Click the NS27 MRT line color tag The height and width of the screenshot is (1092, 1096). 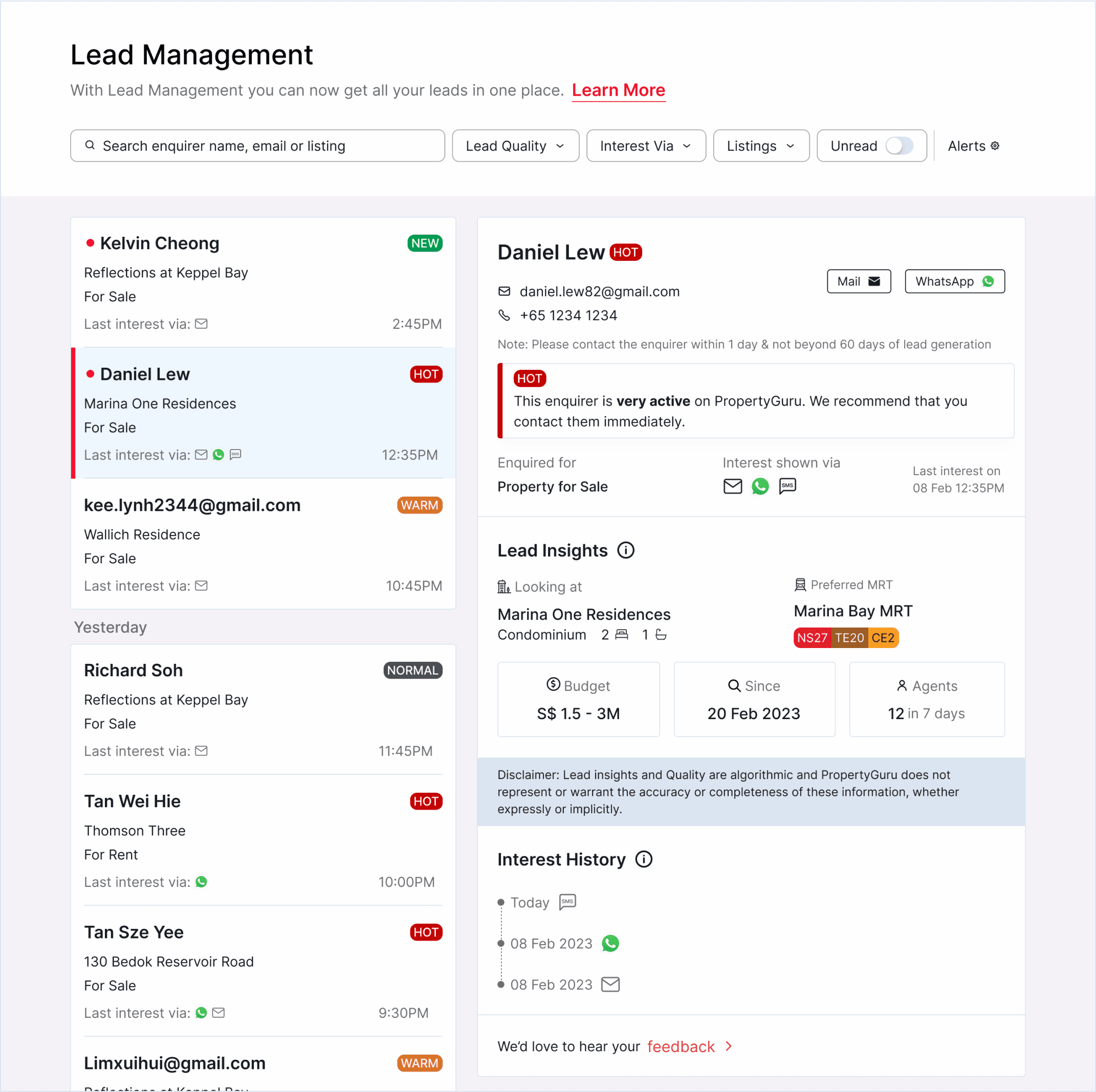tap(812, 638)
